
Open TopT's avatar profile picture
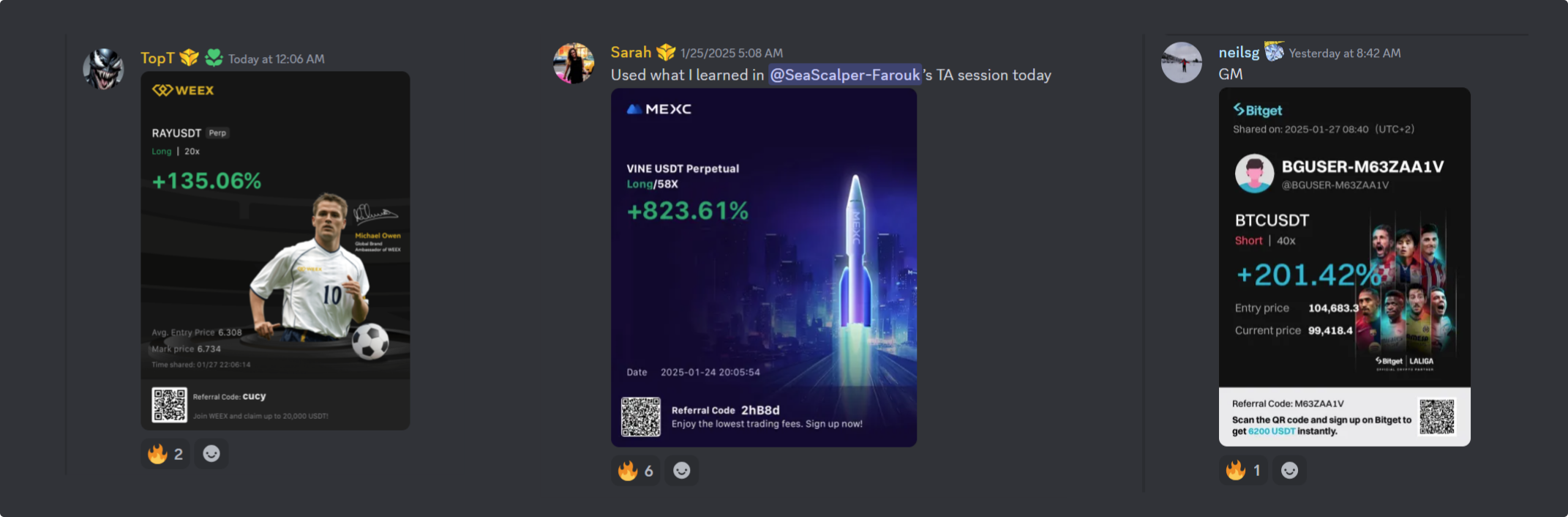tap(103, 69)
